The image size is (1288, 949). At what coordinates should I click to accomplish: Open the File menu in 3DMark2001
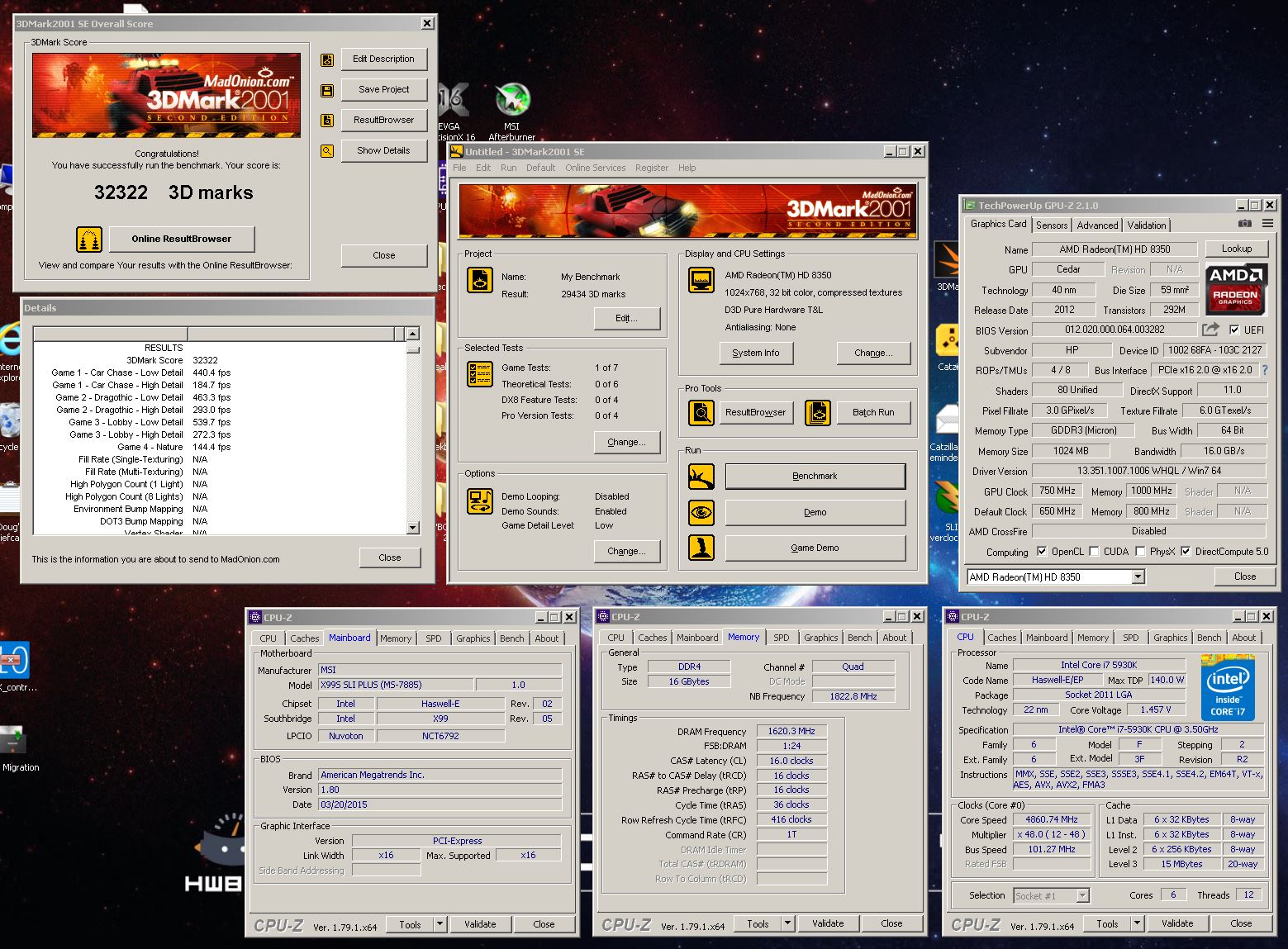tap(459, 168)
